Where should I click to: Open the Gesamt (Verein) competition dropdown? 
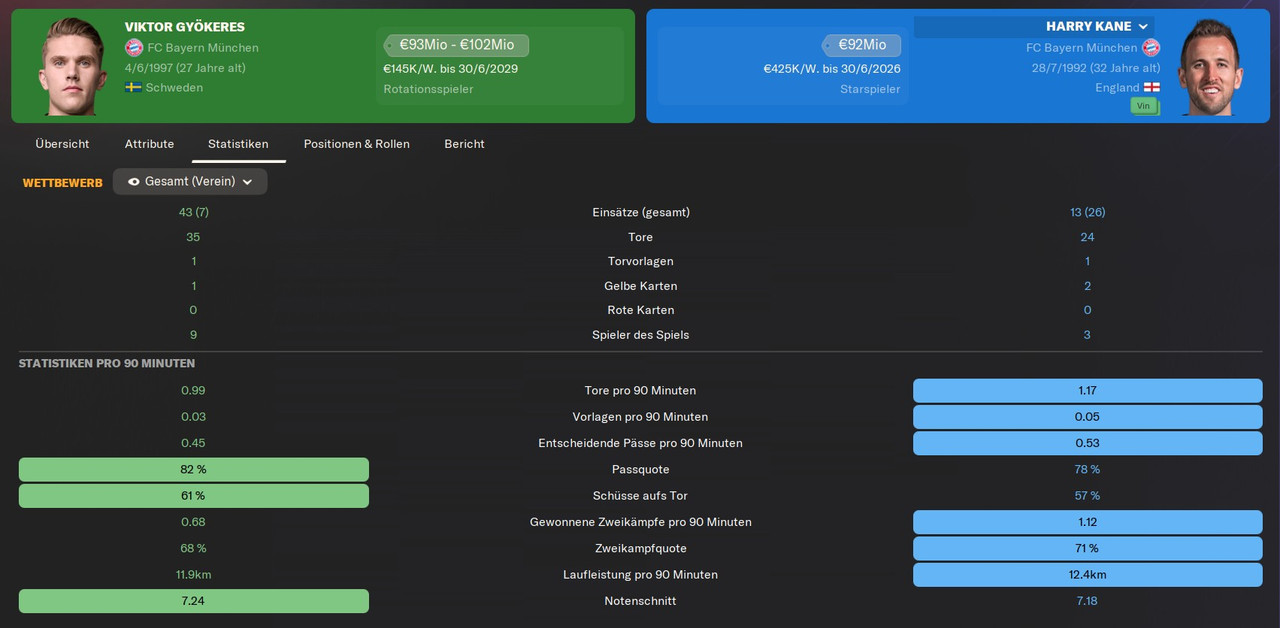tap(190, 182)
